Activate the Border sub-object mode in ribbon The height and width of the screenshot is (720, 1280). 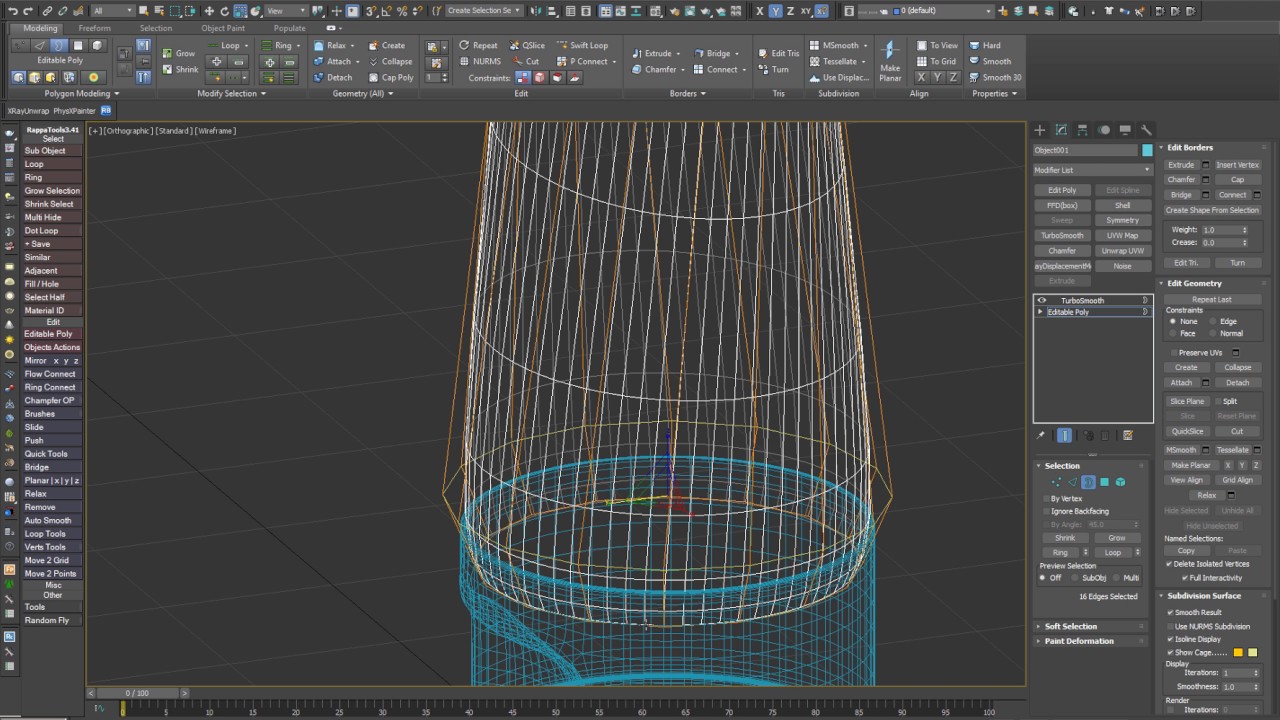(59, 45)
